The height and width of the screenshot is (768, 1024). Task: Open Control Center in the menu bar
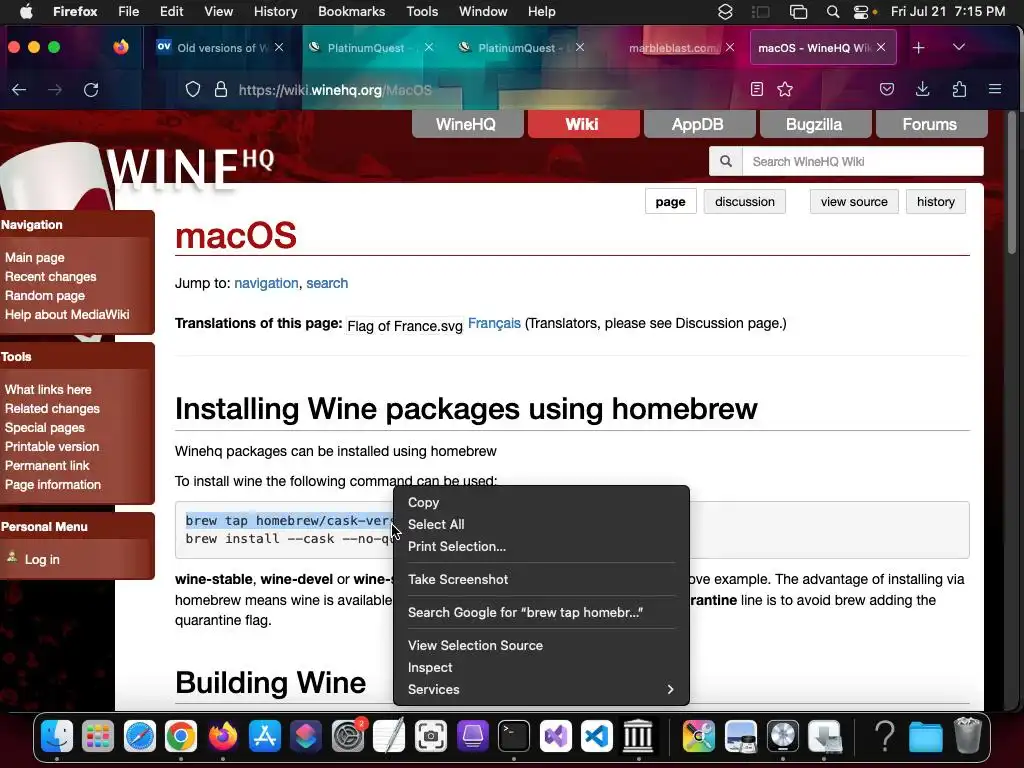click(x=861, y=12)
